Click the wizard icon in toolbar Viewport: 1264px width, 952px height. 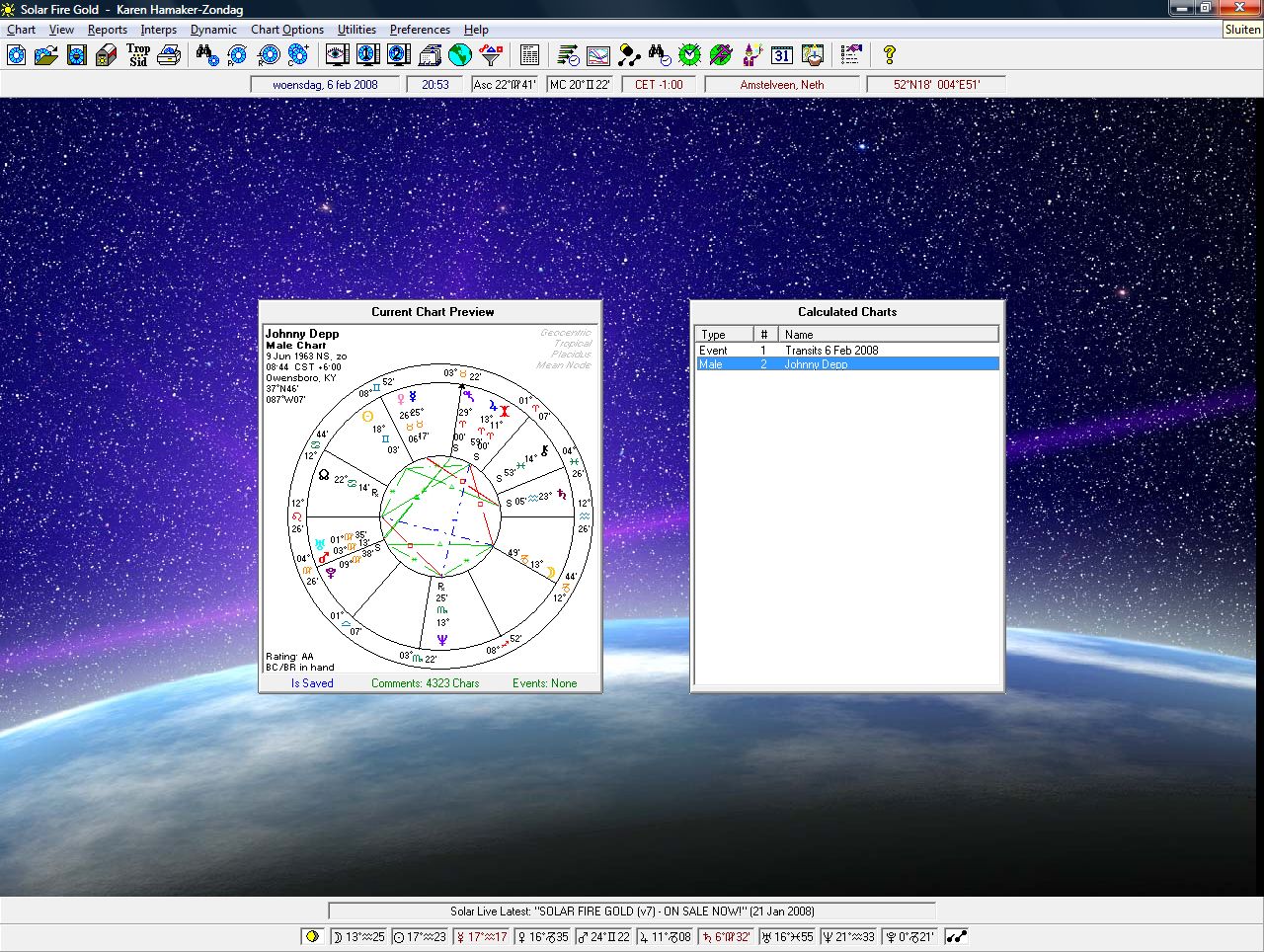[x=751, y=55]
